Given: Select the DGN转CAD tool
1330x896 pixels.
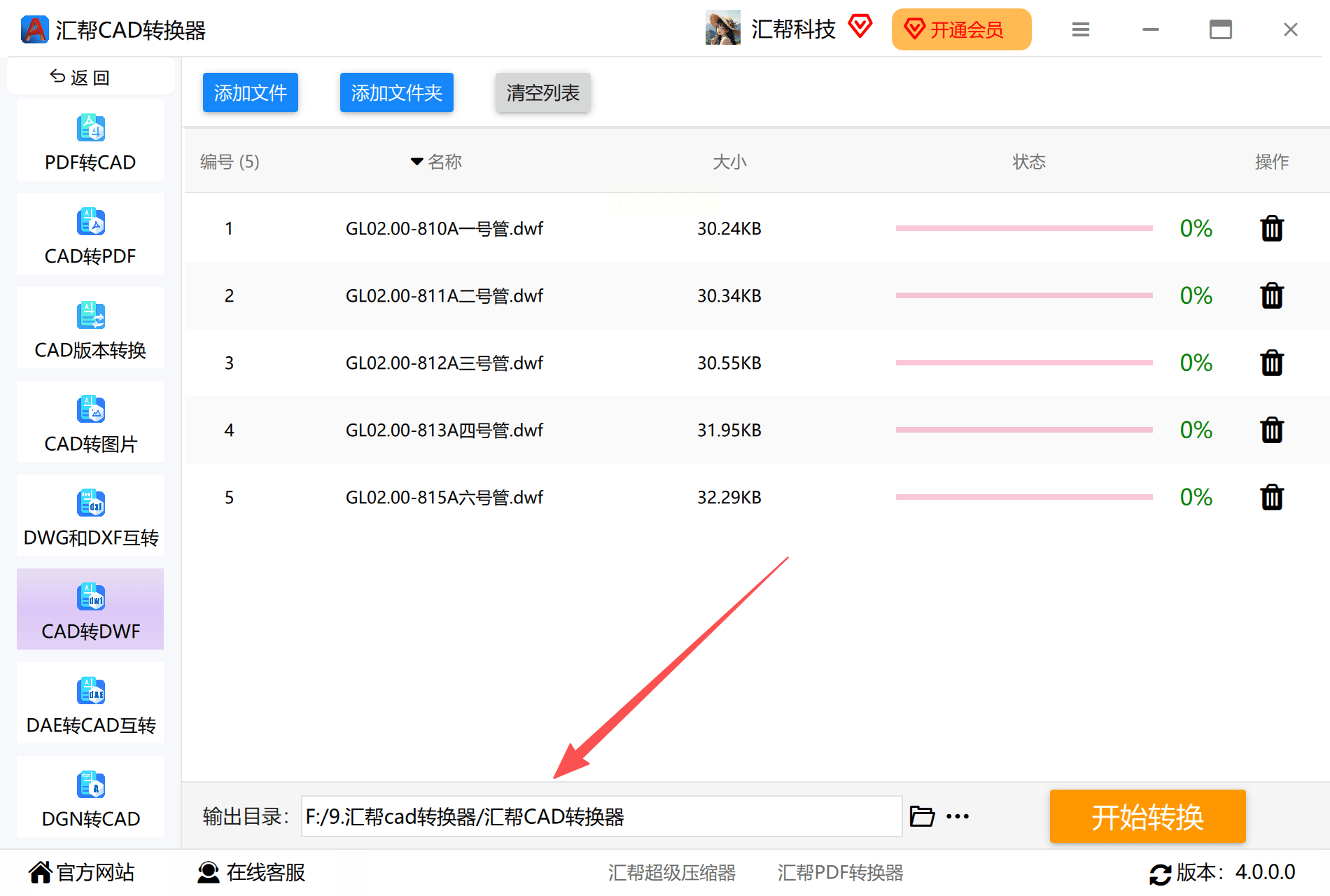Looking at the screenshot, I should click(x=90, y=797).
